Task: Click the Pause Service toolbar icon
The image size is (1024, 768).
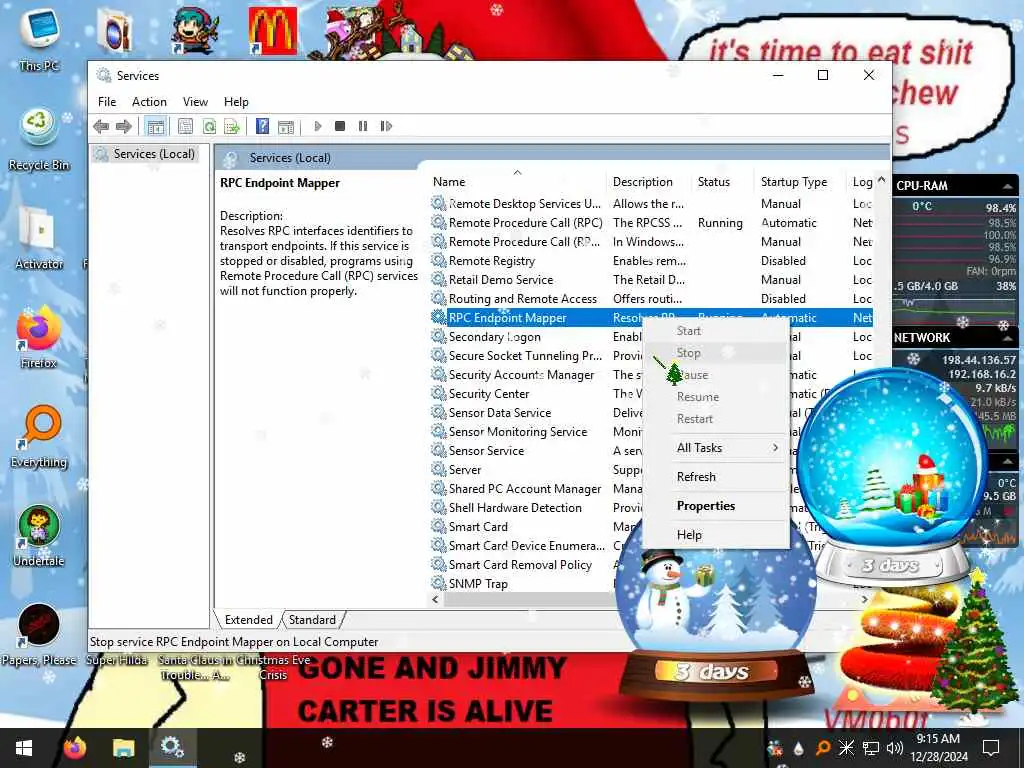Action: pyautogui.click(x=362, y=126)
